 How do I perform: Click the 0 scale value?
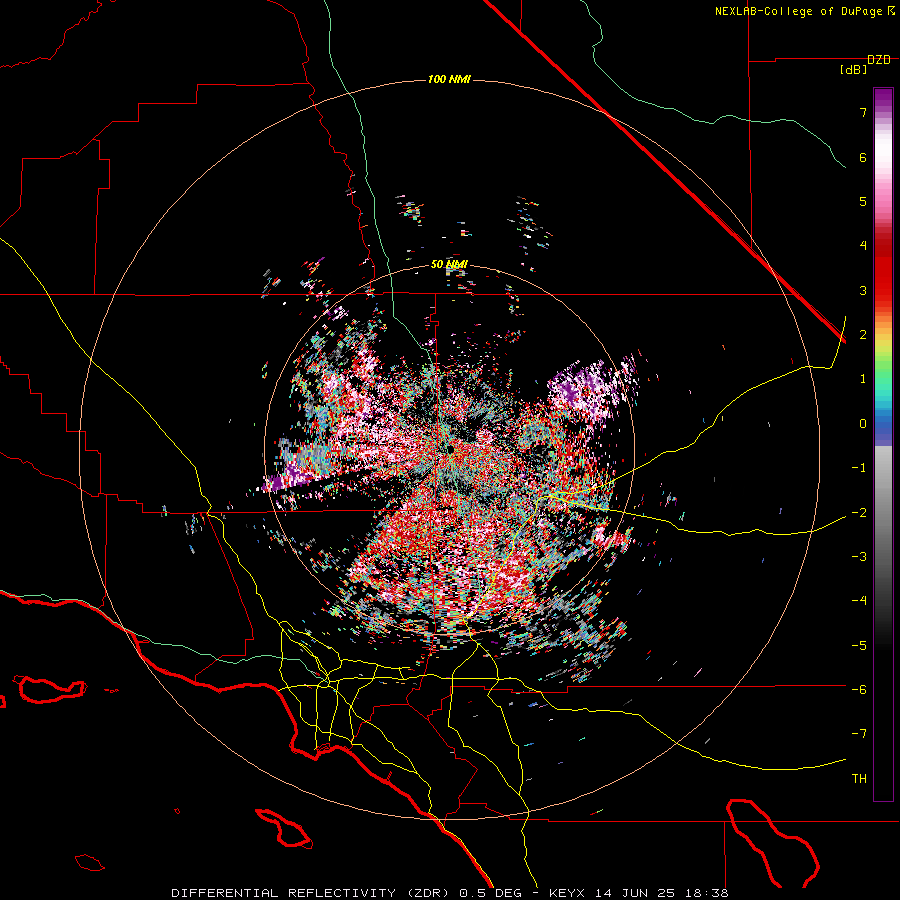(863, 424)
